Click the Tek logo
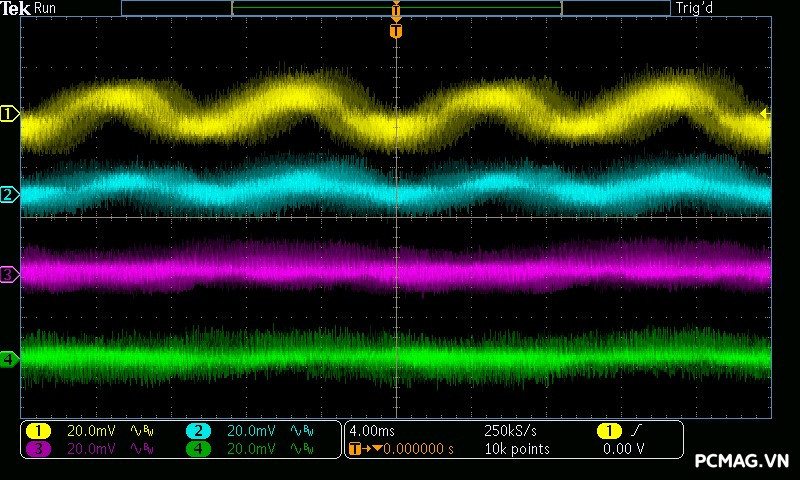 [x=17, y=8]
